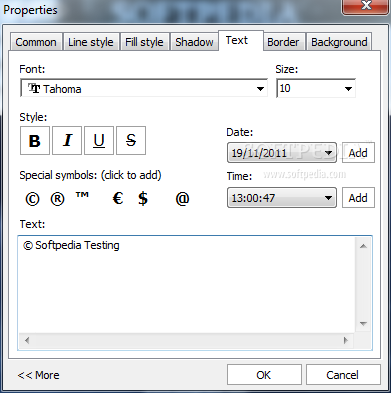
Task: Click the Cancel button
Action: [343, 375]
